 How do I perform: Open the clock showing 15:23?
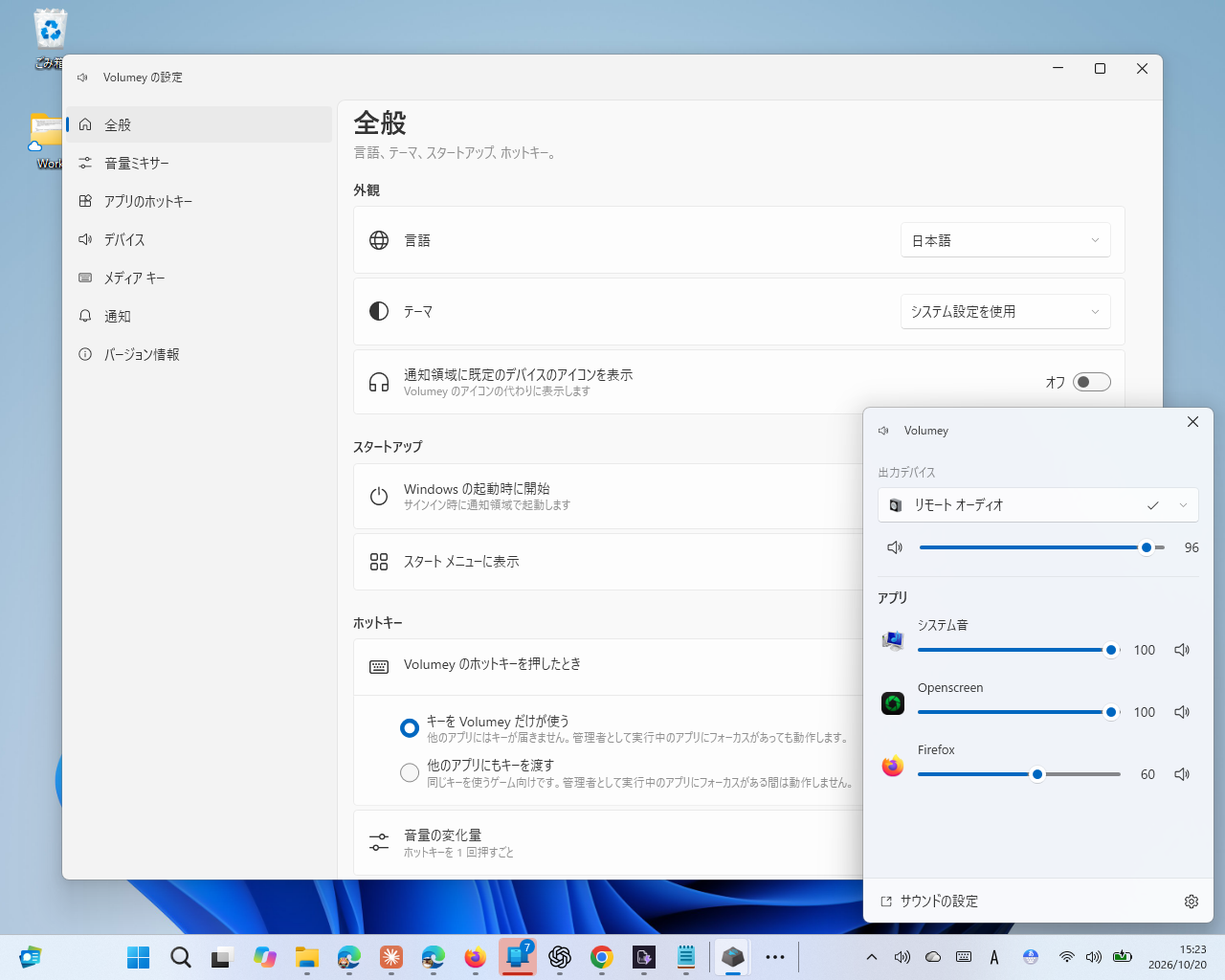click(1177, 957)
